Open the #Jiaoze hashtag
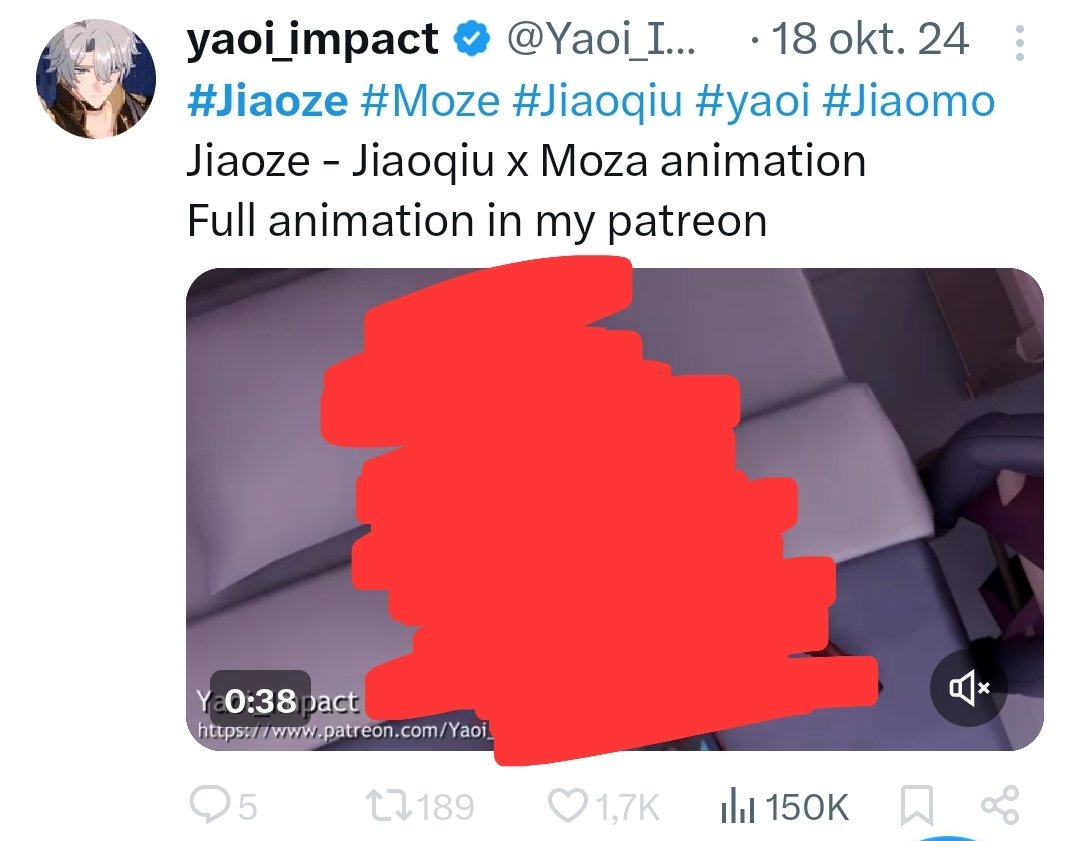 click(267, 101)
